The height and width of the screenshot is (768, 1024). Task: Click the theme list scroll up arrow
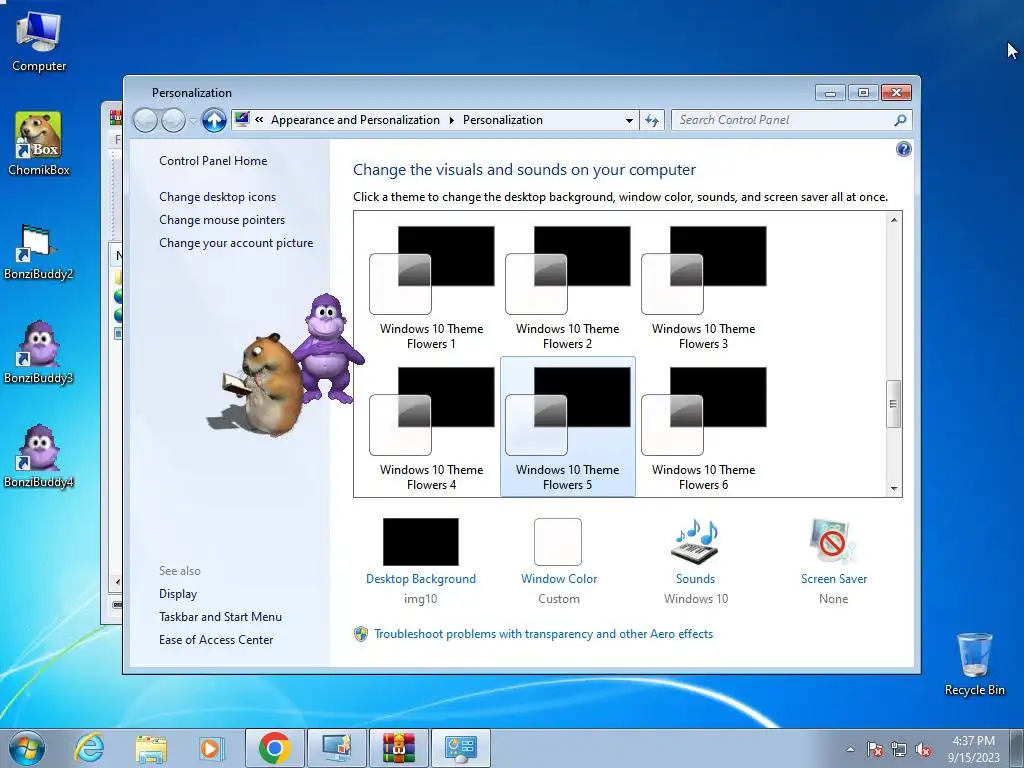tap(893, 220)
